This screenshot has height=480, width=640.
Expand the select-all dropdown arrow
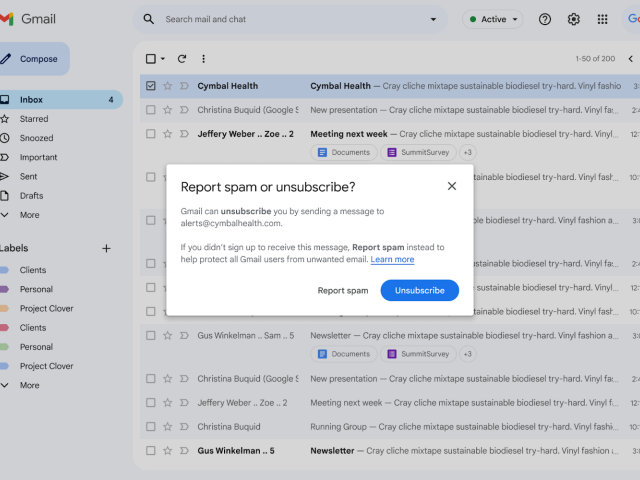point(162,59)
